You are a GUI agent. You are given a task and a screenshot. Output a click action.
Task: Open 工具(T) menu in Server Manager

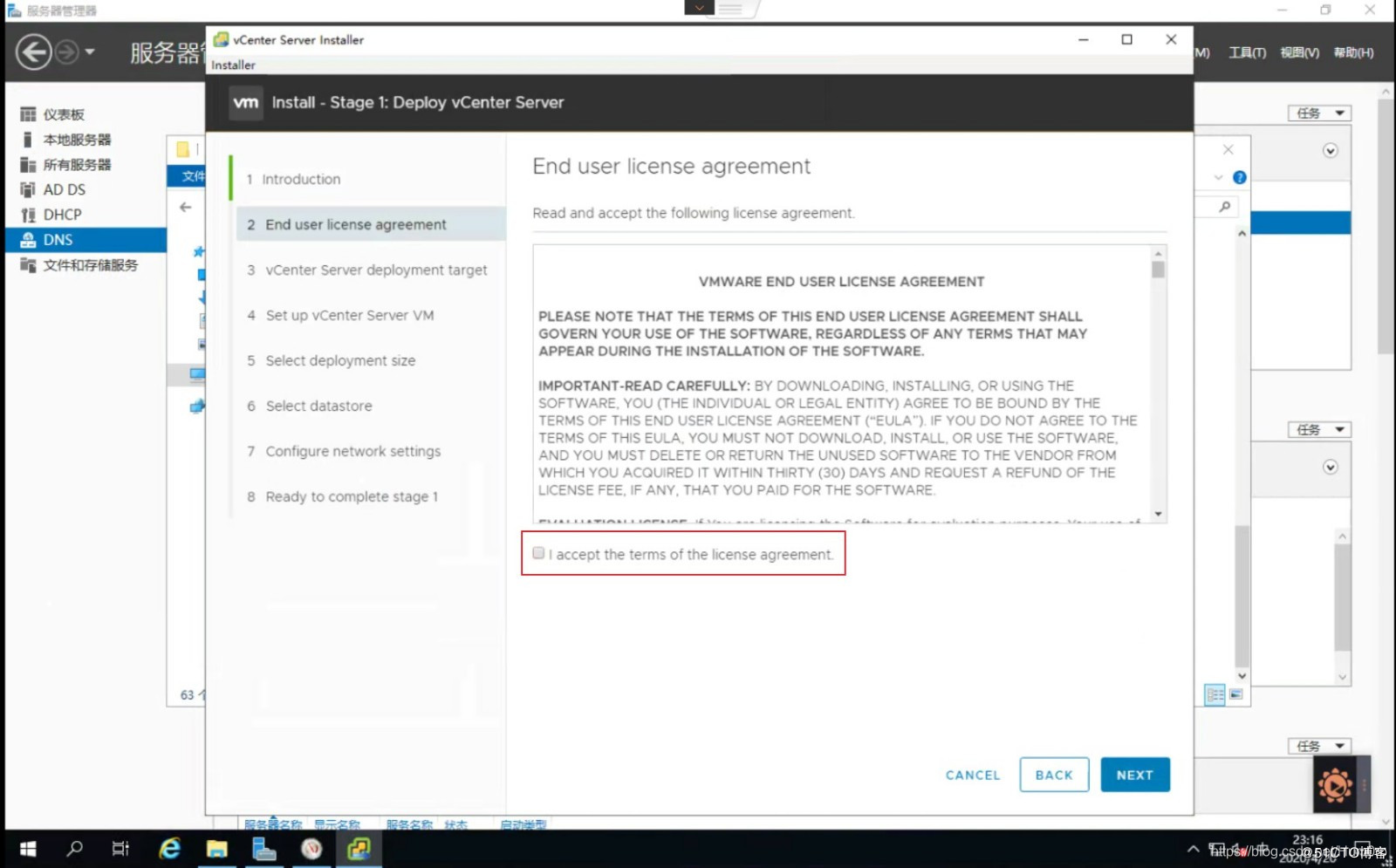(1247, 52)
